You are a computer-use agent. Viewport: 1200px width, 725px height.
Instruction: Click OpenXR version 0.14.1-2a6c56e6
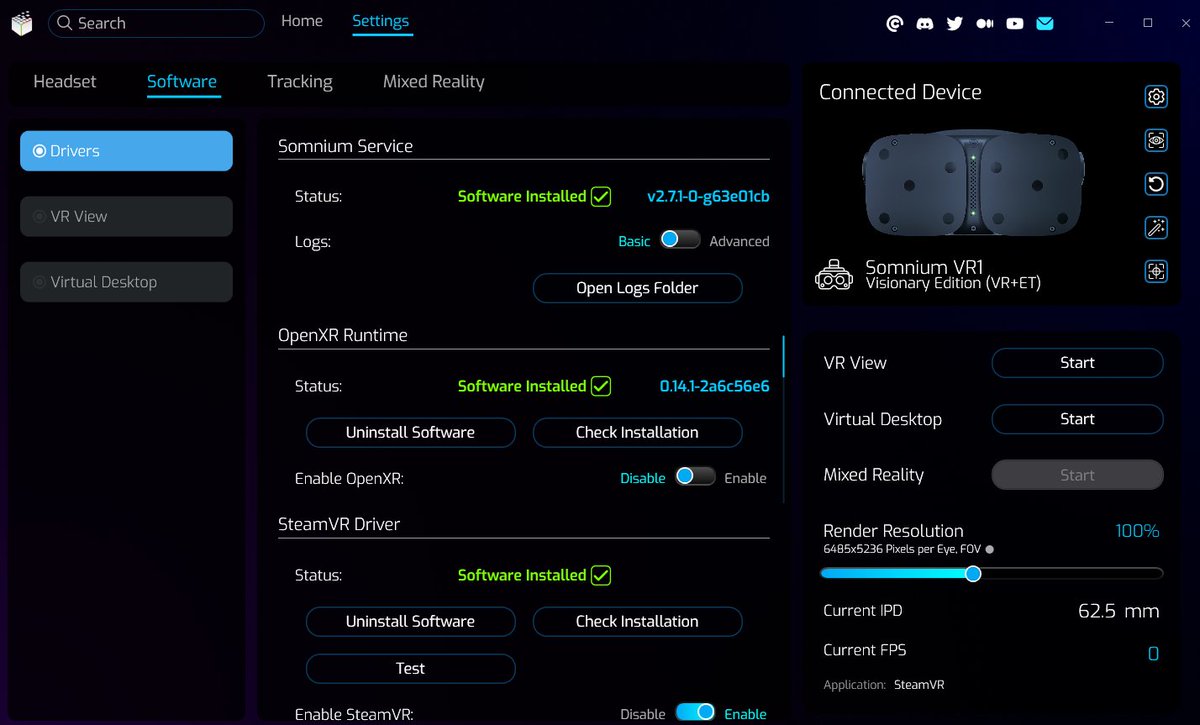[714, 386]
